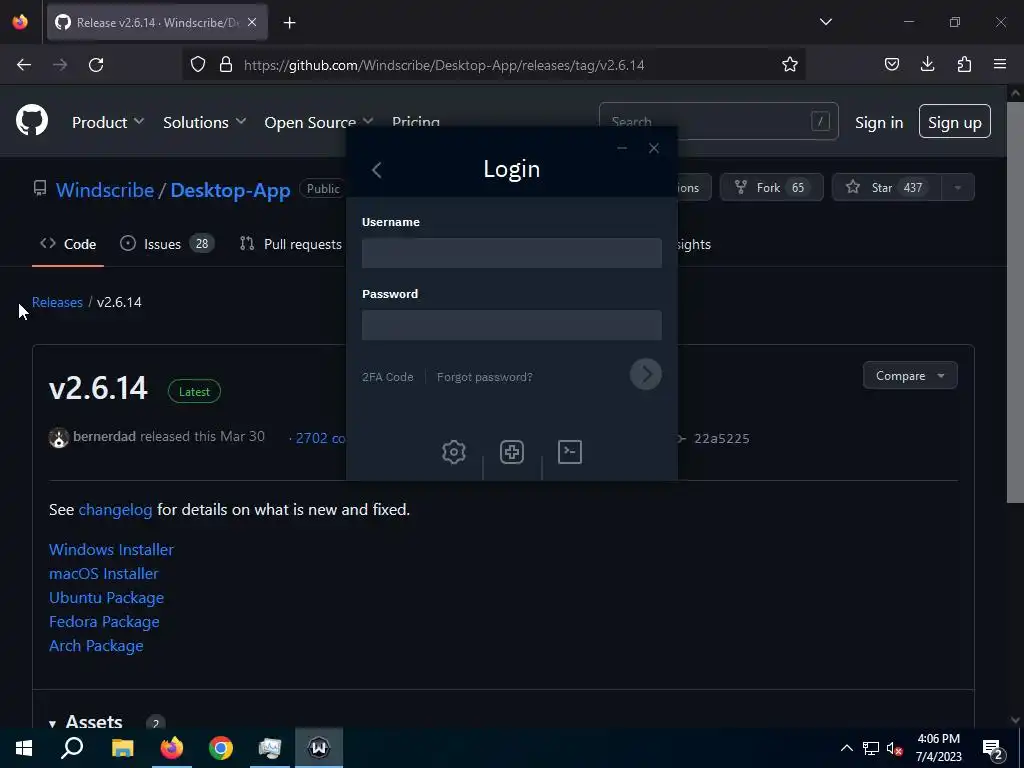Open Windows Start menu
1024x768 pixels.
(24, 748)
